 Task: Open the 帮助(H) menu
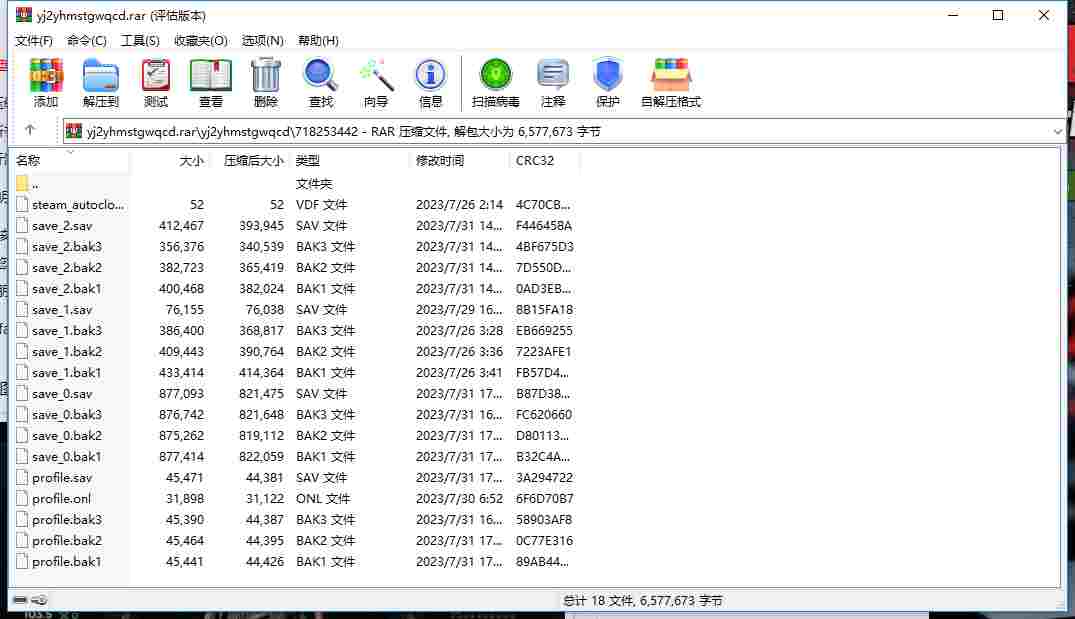pos(318,40)
